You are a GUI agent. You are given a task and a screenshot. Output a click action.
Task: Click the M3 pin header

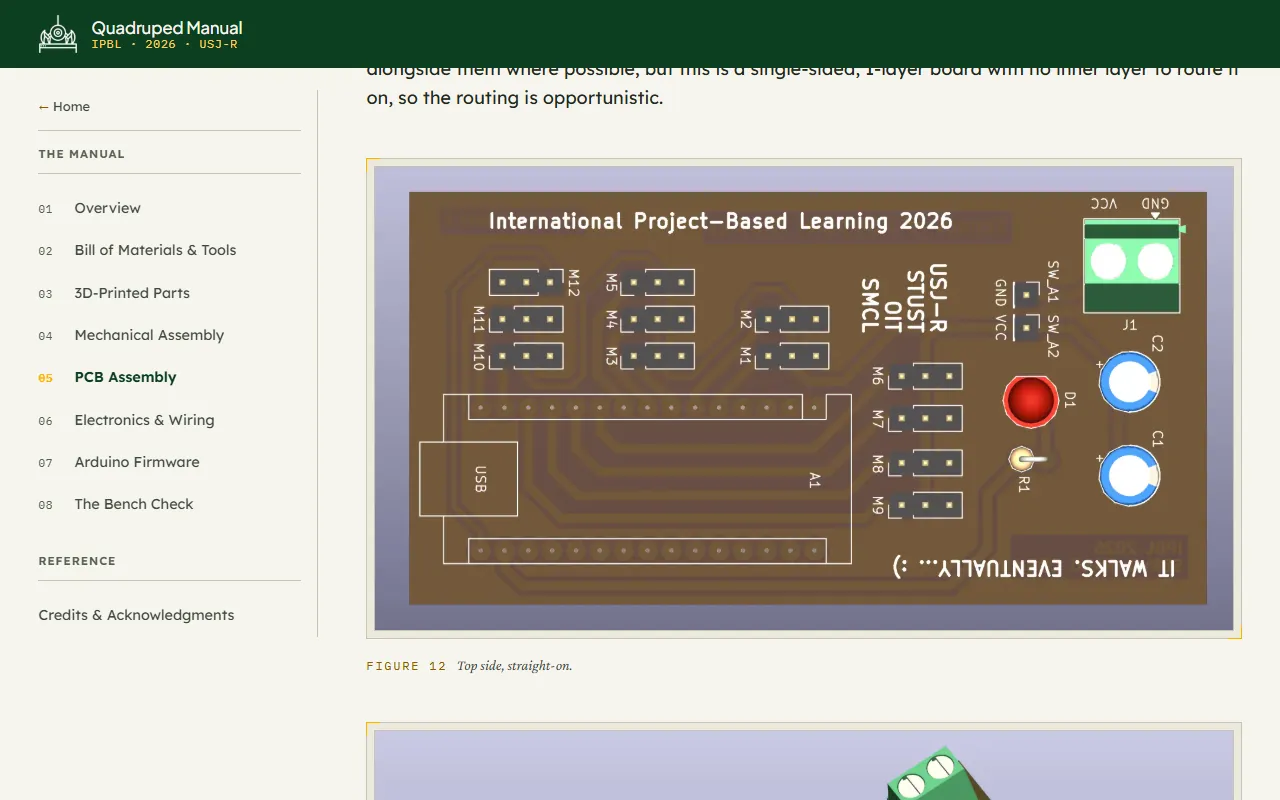pyautogui.click(x=657, y=356)
